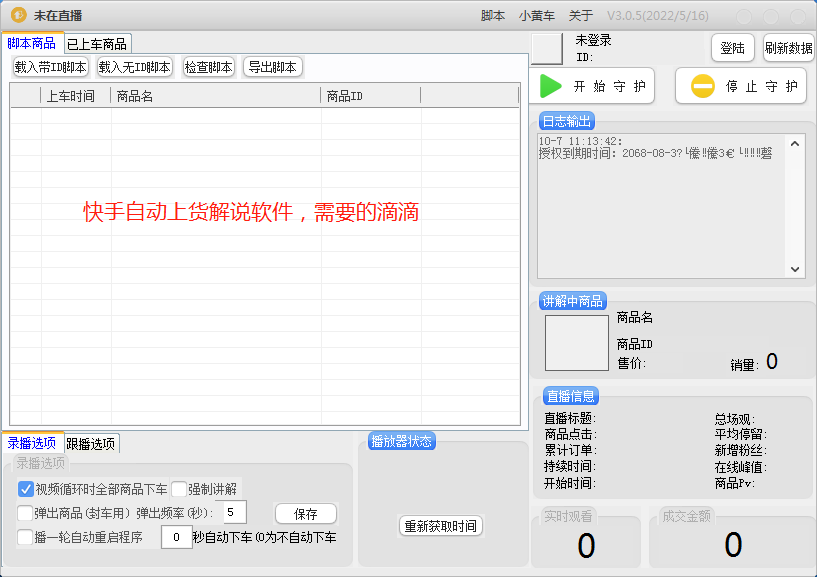The width and height of the screenshot is (817, 577).
Task: Switch to the 脚本商品 tab
Action: point(32,43)
